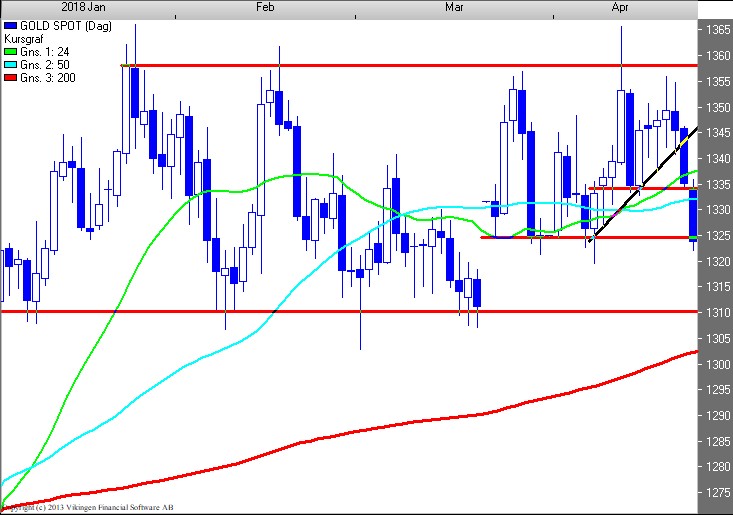
Task: Click the green Gns. 1: 24 swatch
Action: 10,51
